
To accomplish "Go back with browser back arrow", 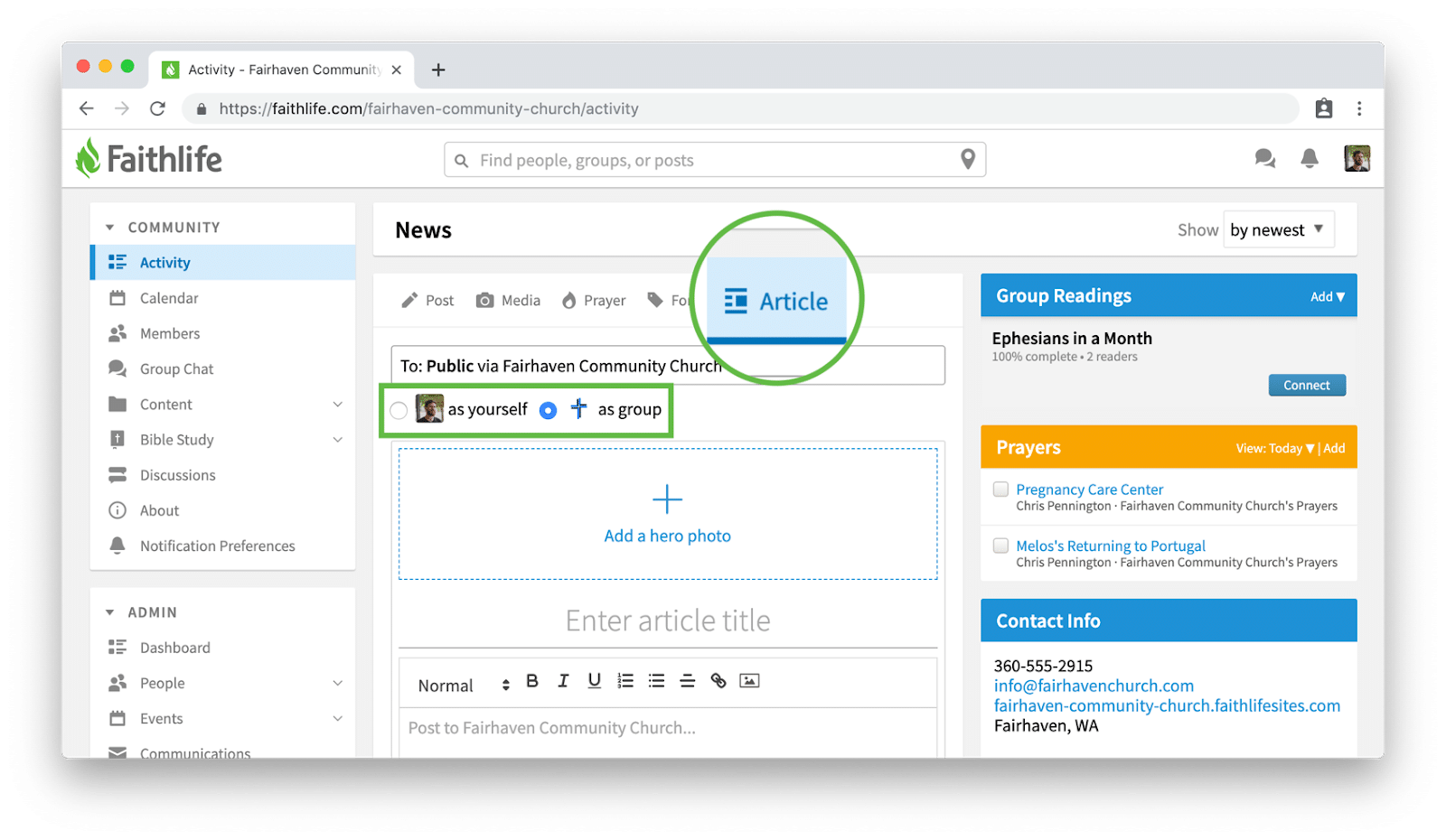I will pos(86,108).
